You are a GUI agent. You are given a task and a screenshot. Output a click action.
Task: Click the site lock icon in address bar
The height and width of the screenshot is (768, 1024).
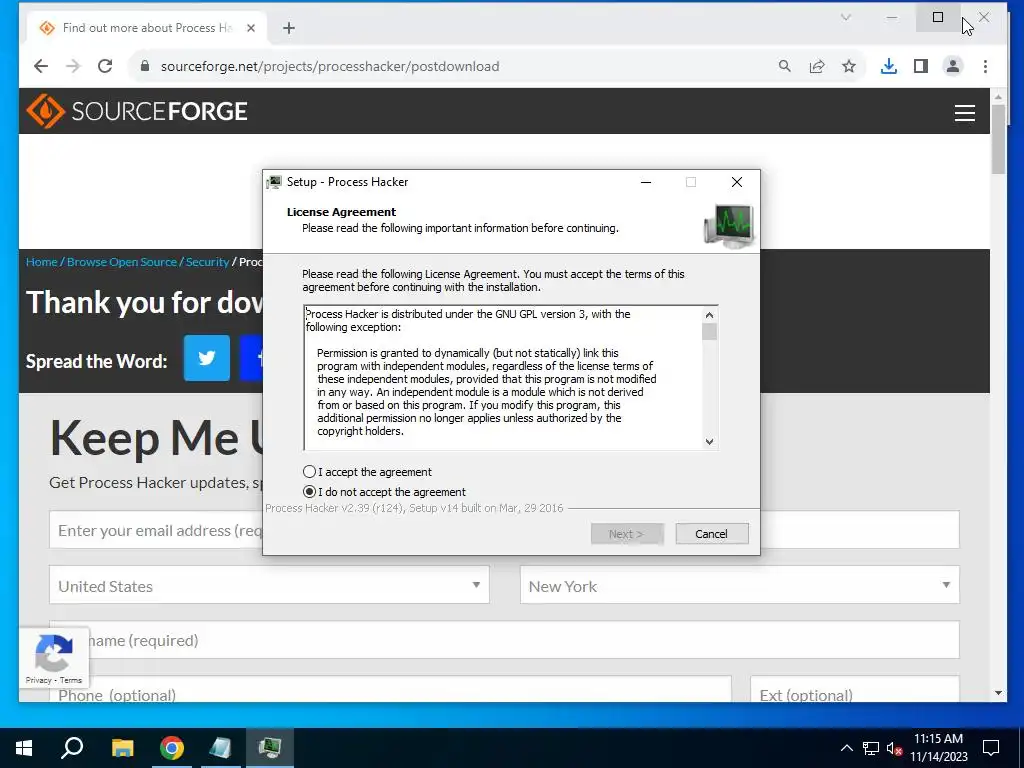145,66
